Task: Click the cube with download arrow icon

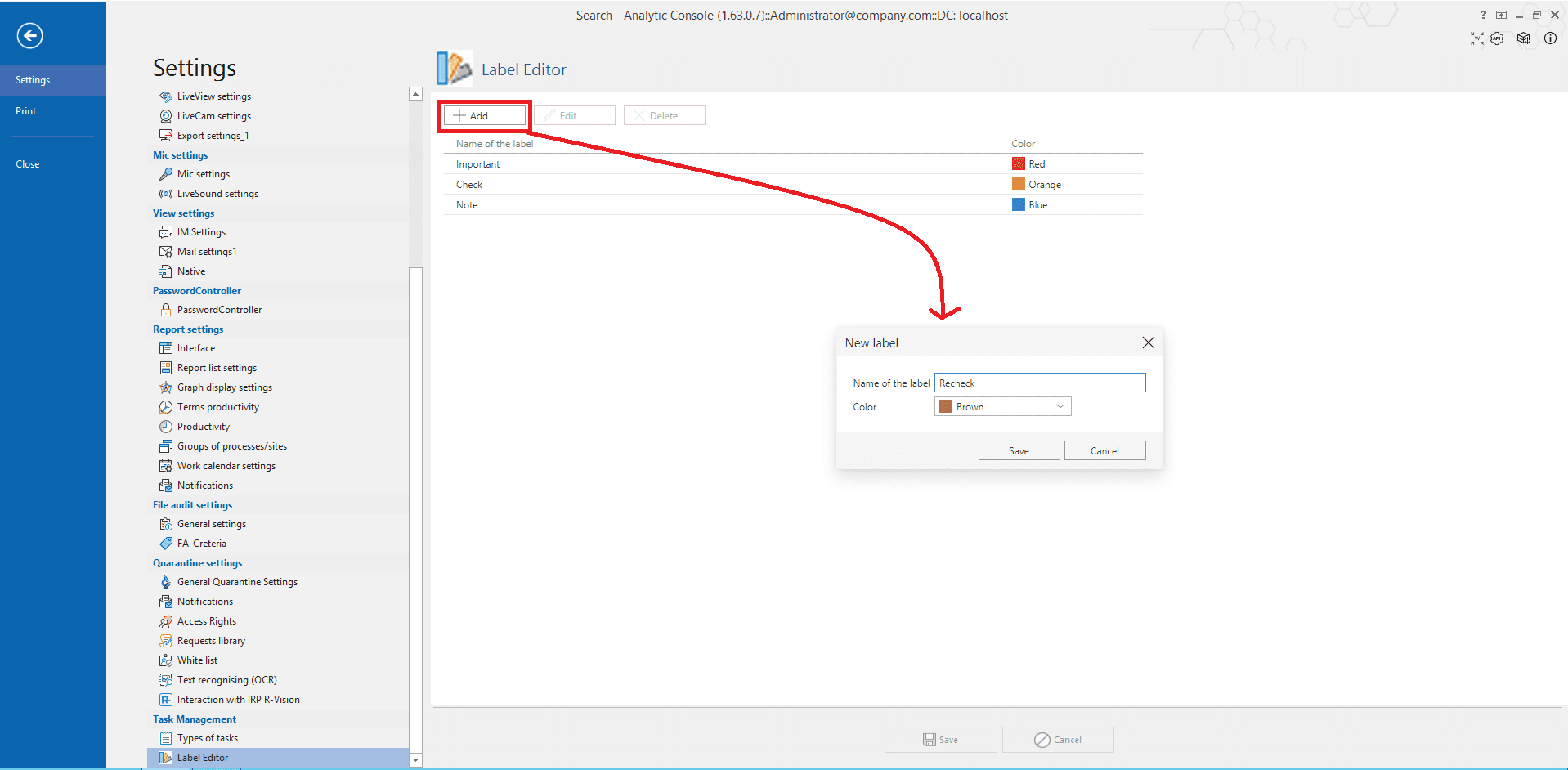Action: [x=1523, y=38]
